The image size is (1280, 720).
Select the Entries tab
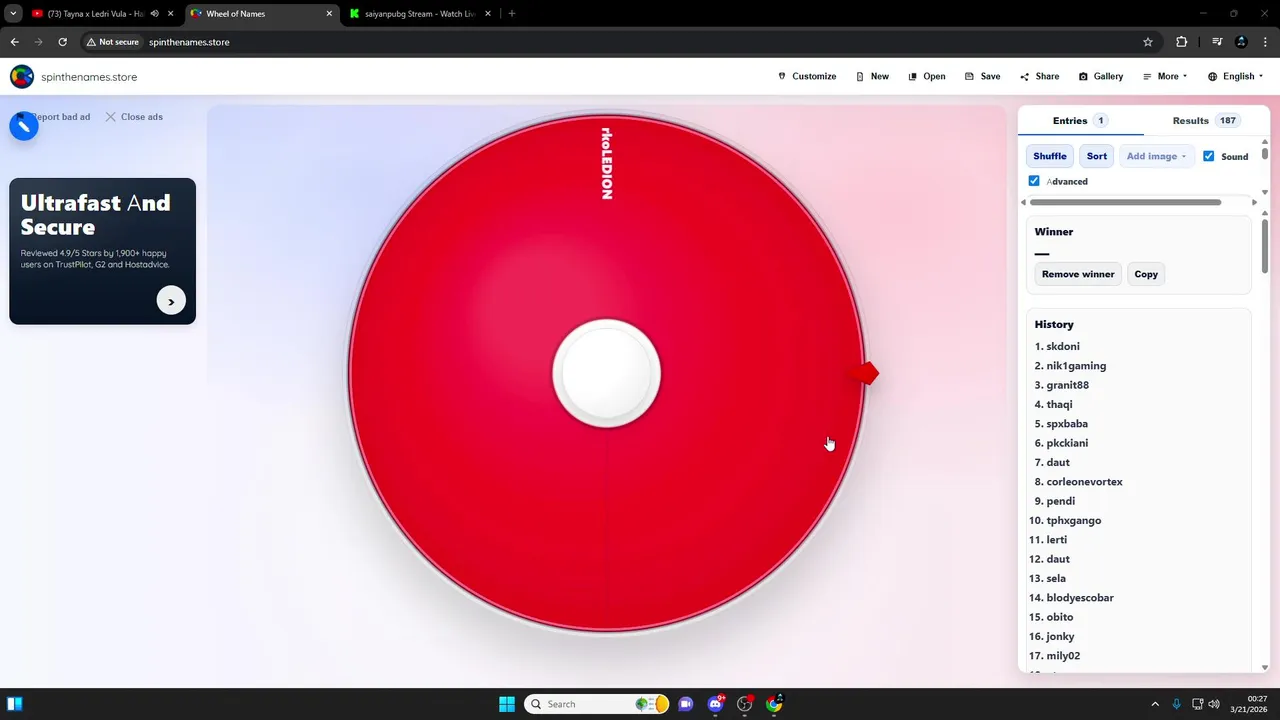(1080, 120)
